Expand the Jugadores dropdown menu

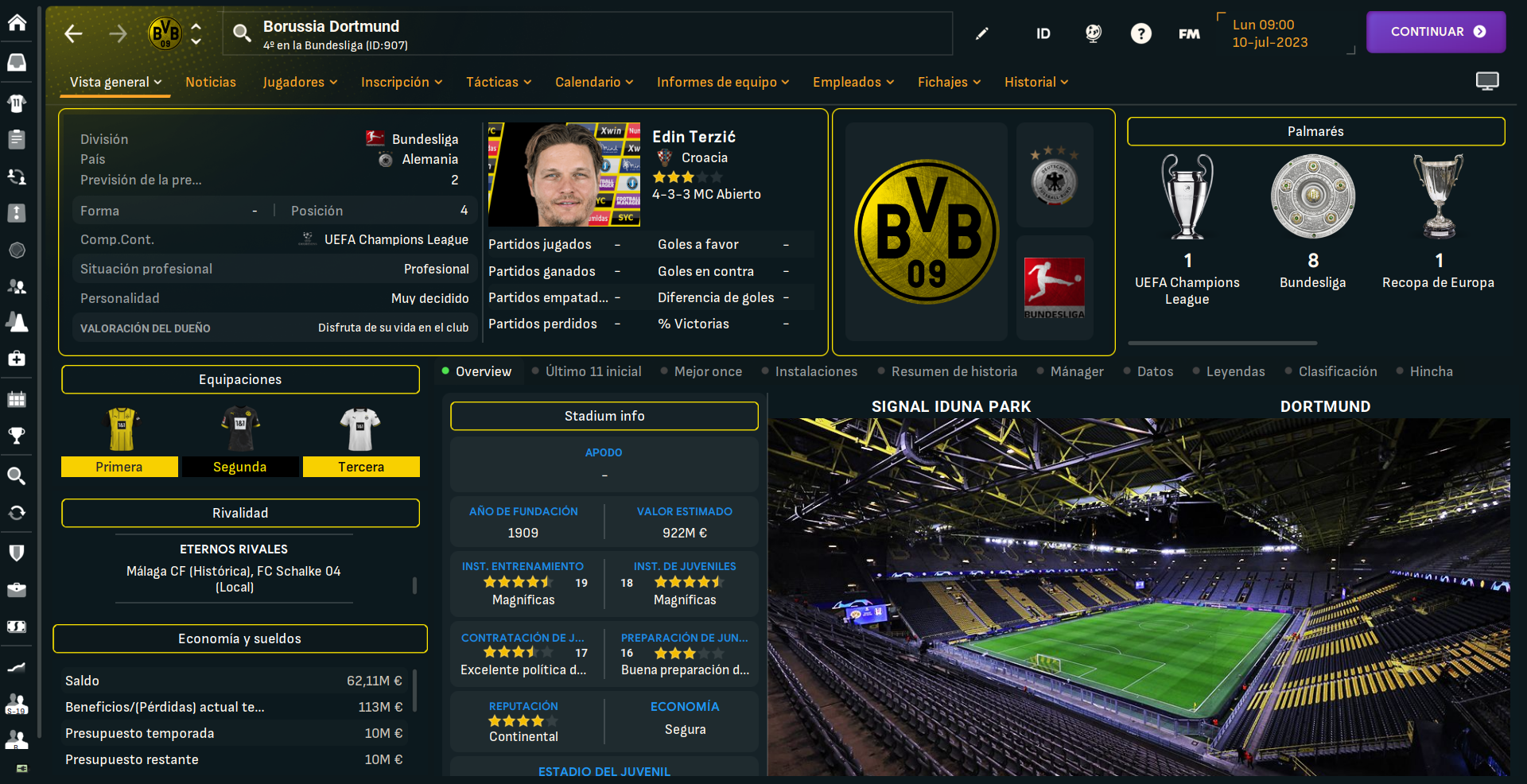(x=300, y=82)
